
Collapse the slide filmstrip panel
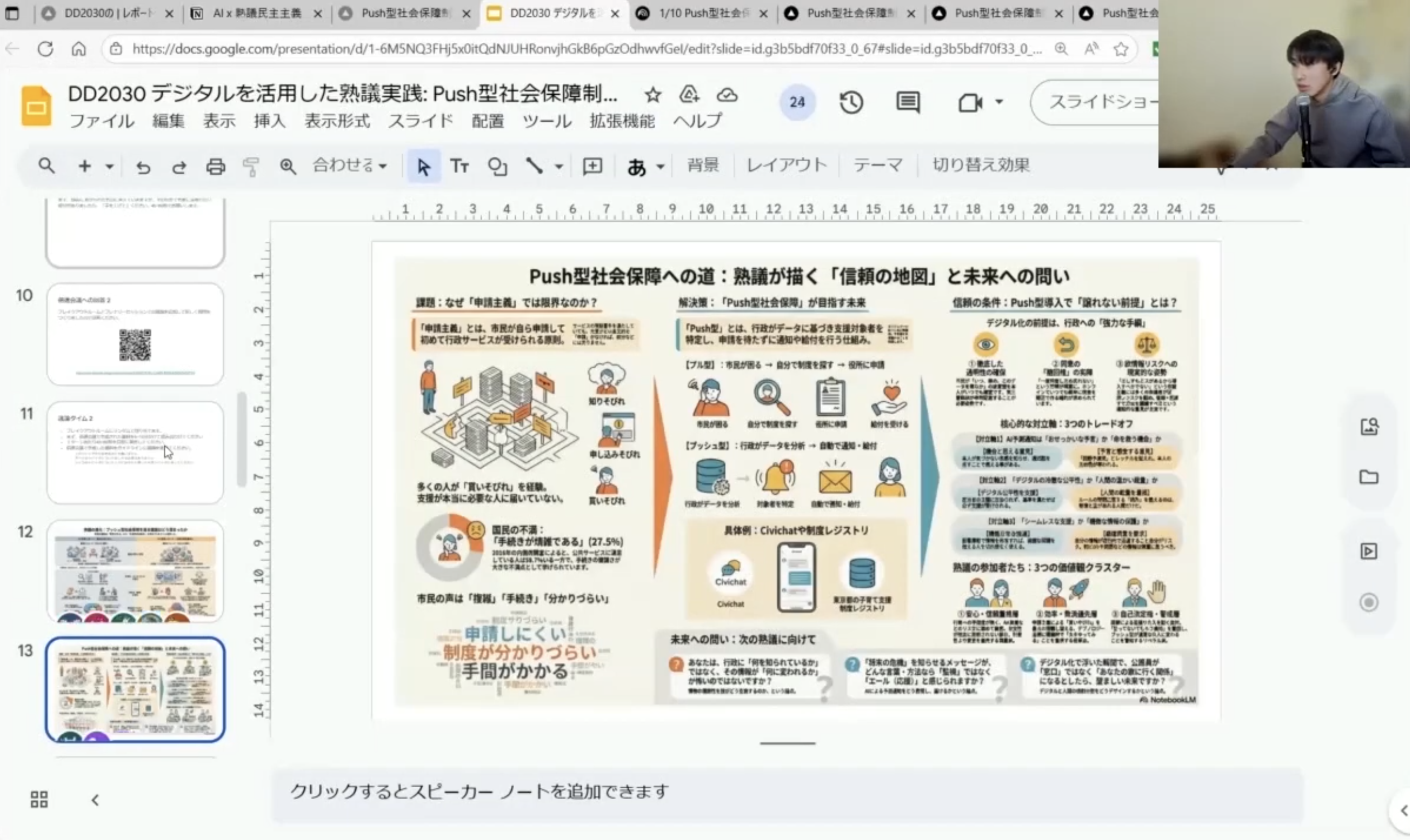[95, 800]
